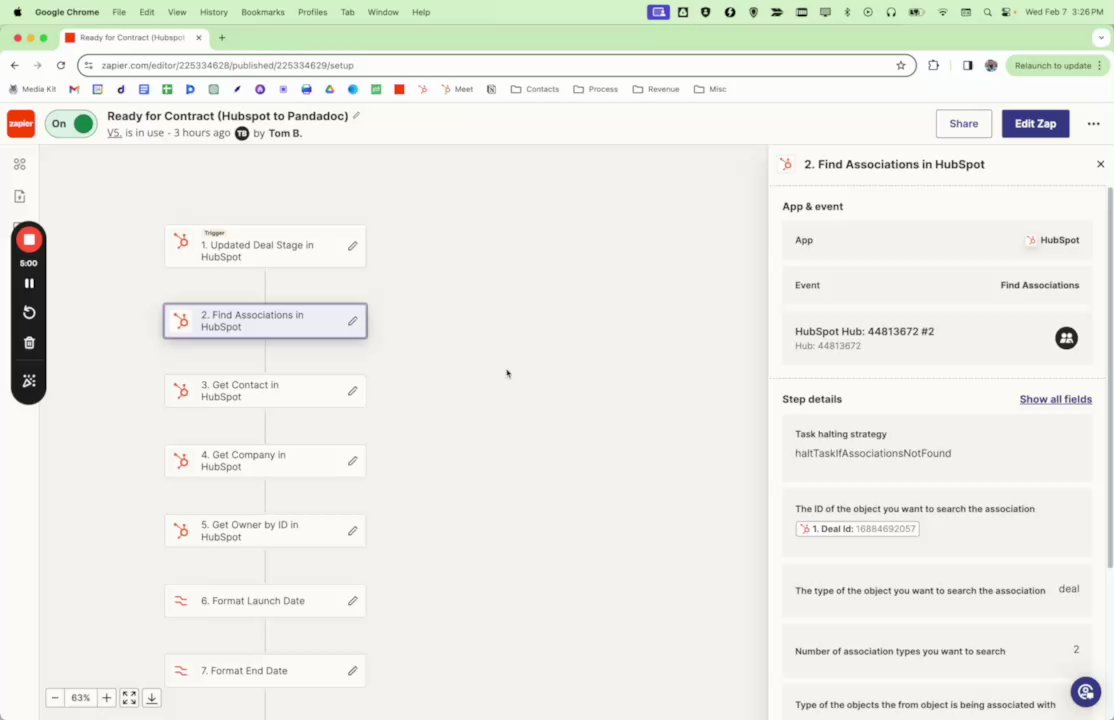Image resolution: width=1114 pixels, height=720 pixels.
Task: Reload the page in Chrome
Action: point(61,65)
